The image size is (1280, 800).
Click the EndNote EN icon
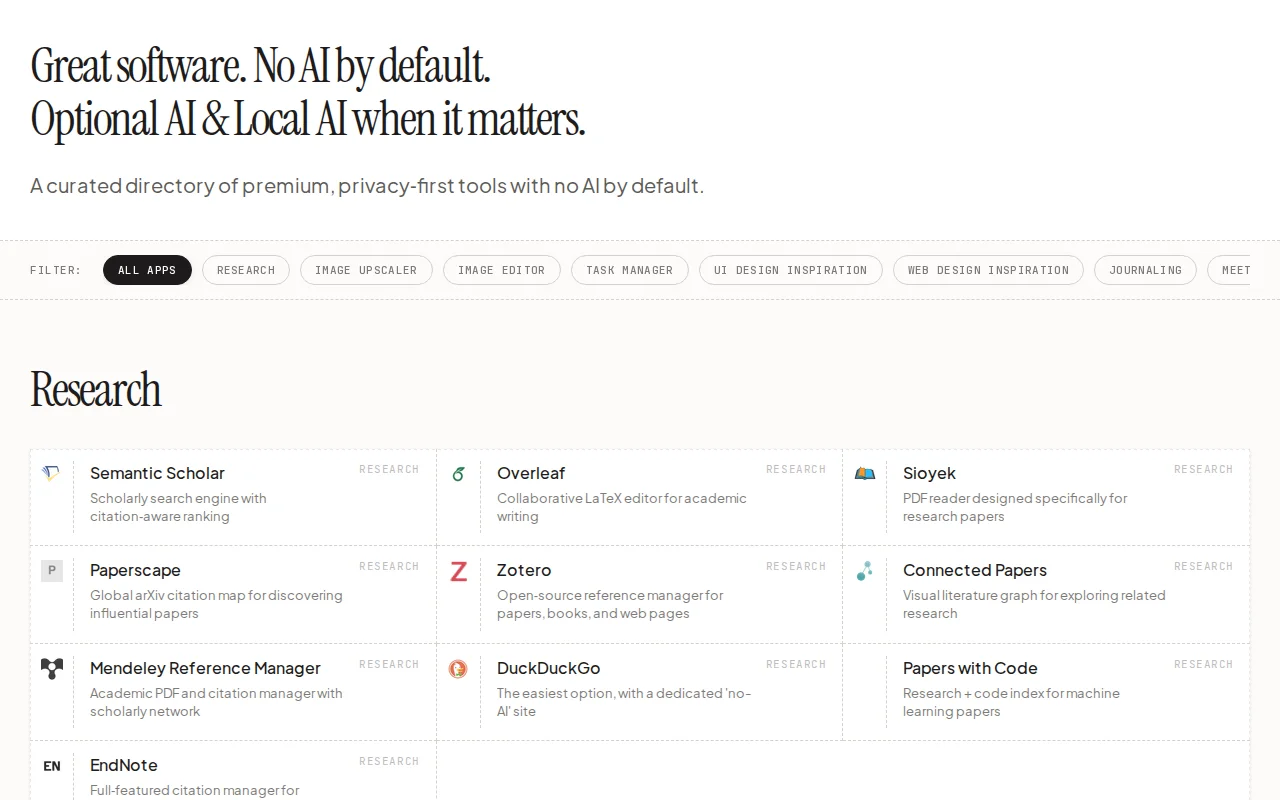coord(52,766)
